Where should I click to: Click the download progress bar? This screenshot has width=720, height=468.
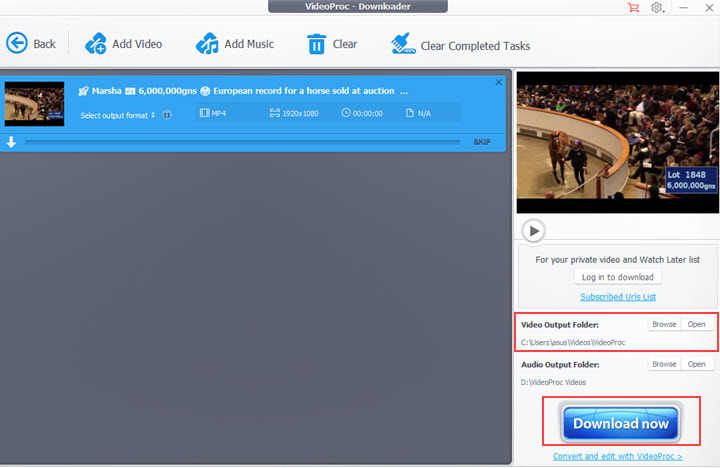[242, 142]
